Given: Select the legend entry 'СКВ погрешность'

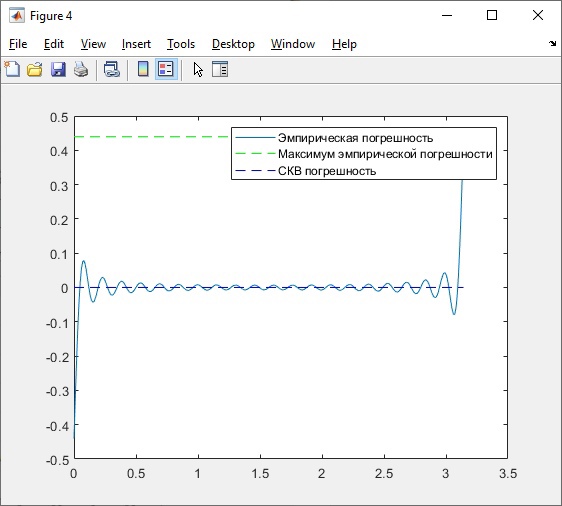Looking at the screenshot, I should 327,171.
